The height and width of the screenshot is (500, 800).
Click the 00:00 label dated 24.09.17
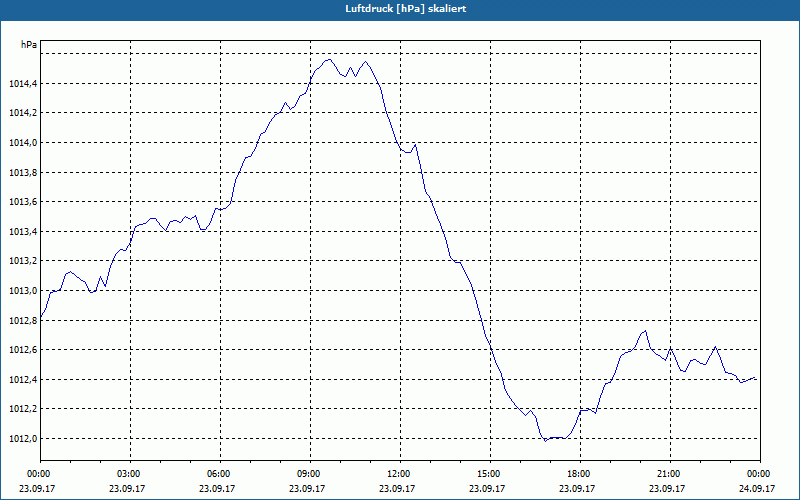tap(760, 474)
